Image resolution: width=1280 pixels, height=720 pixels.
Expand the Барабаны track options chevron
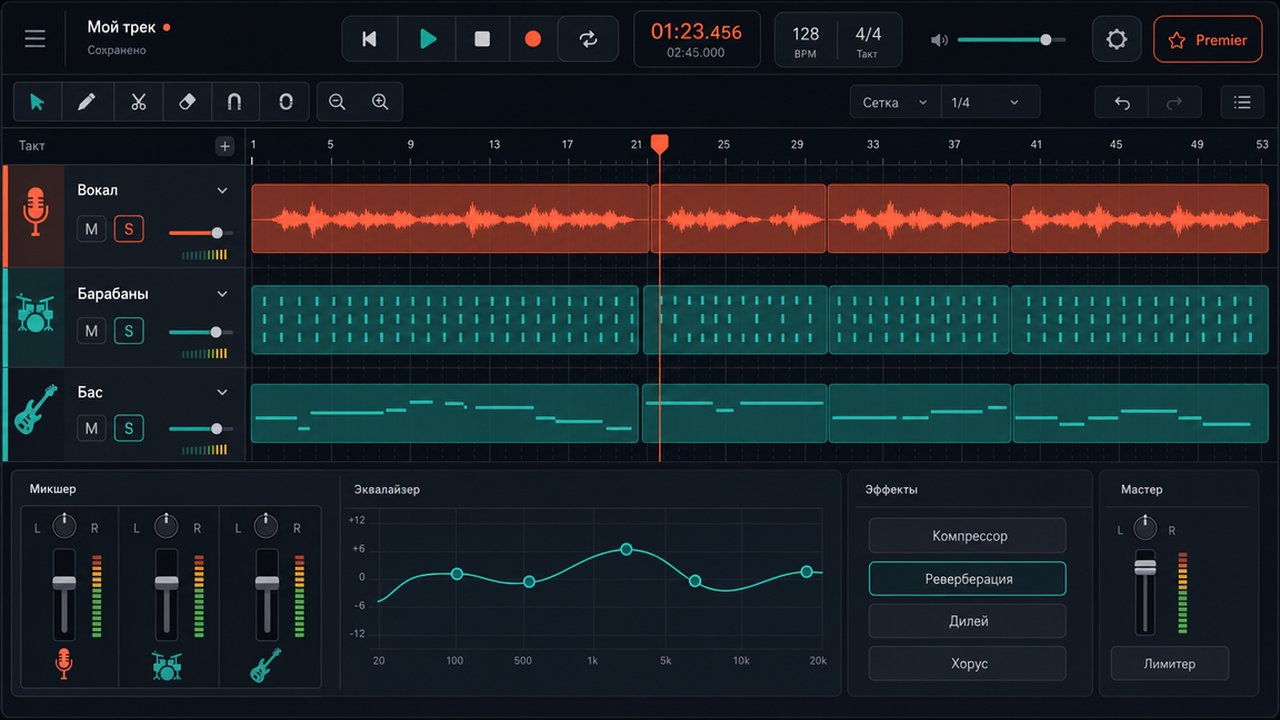pos(222,294)
